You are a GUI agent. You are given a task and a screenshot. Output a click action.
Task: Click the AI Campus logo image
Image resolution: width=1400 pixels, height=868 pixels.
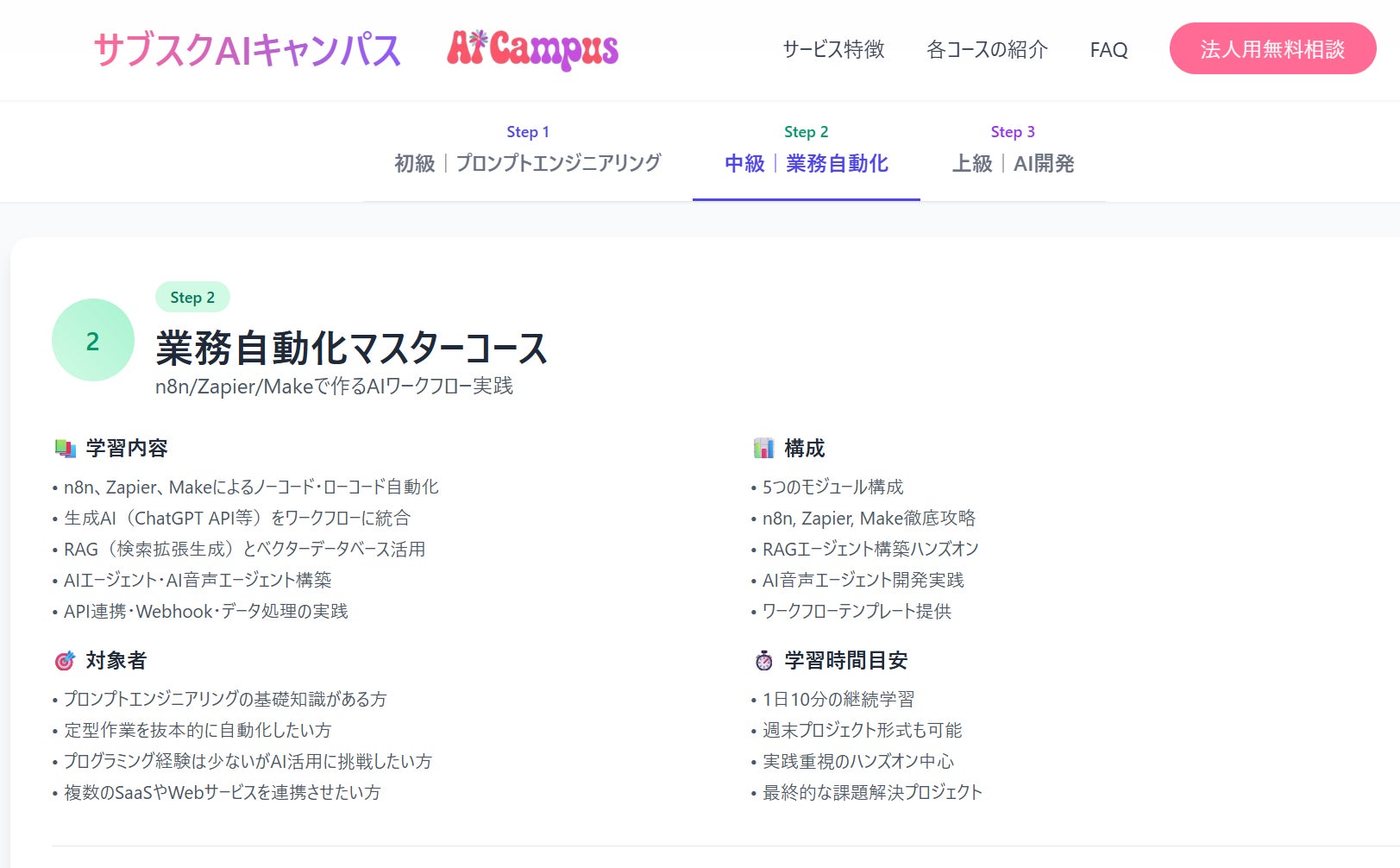coord(532,50)
